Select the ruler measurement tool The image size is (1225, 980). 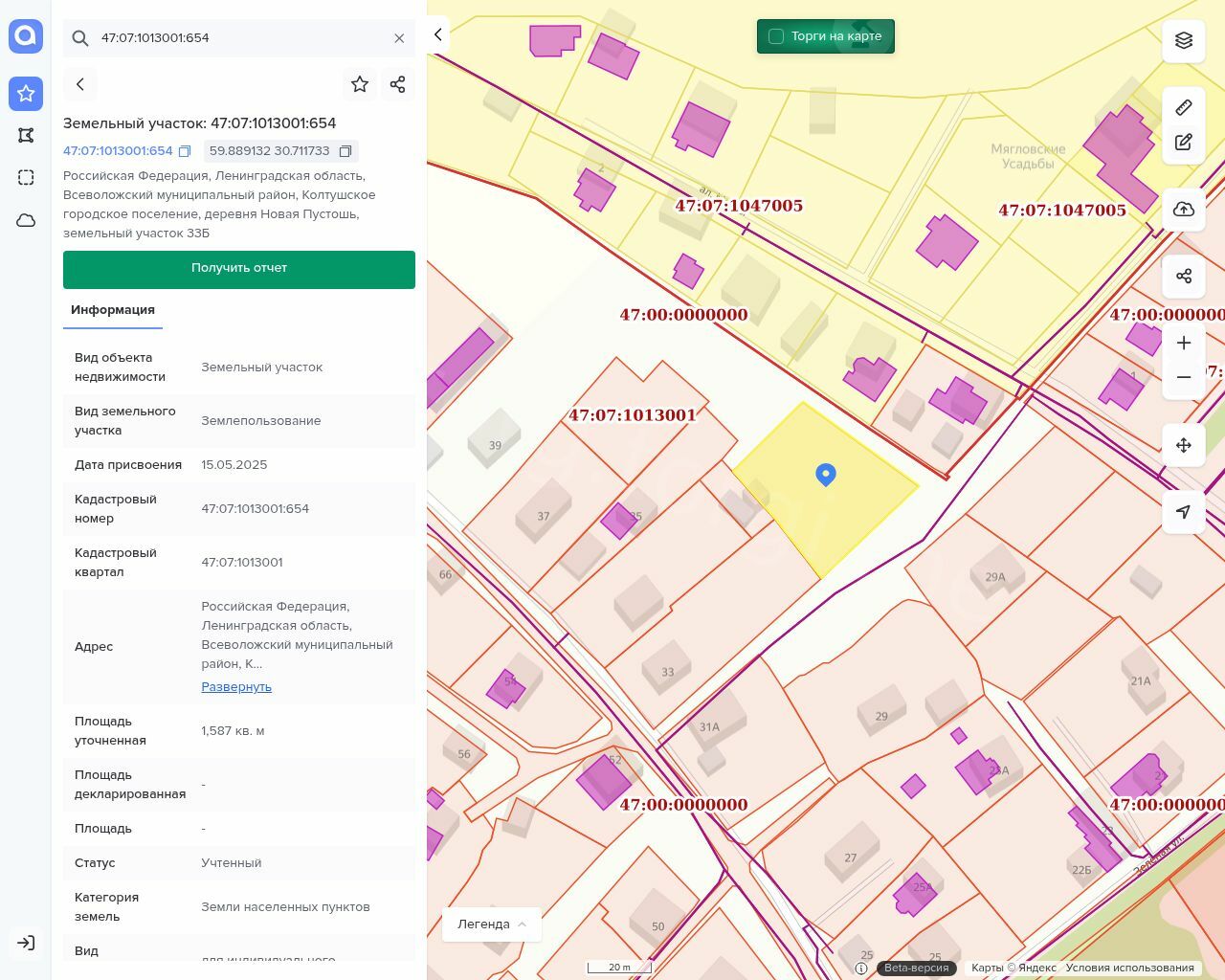point(1184,107)
